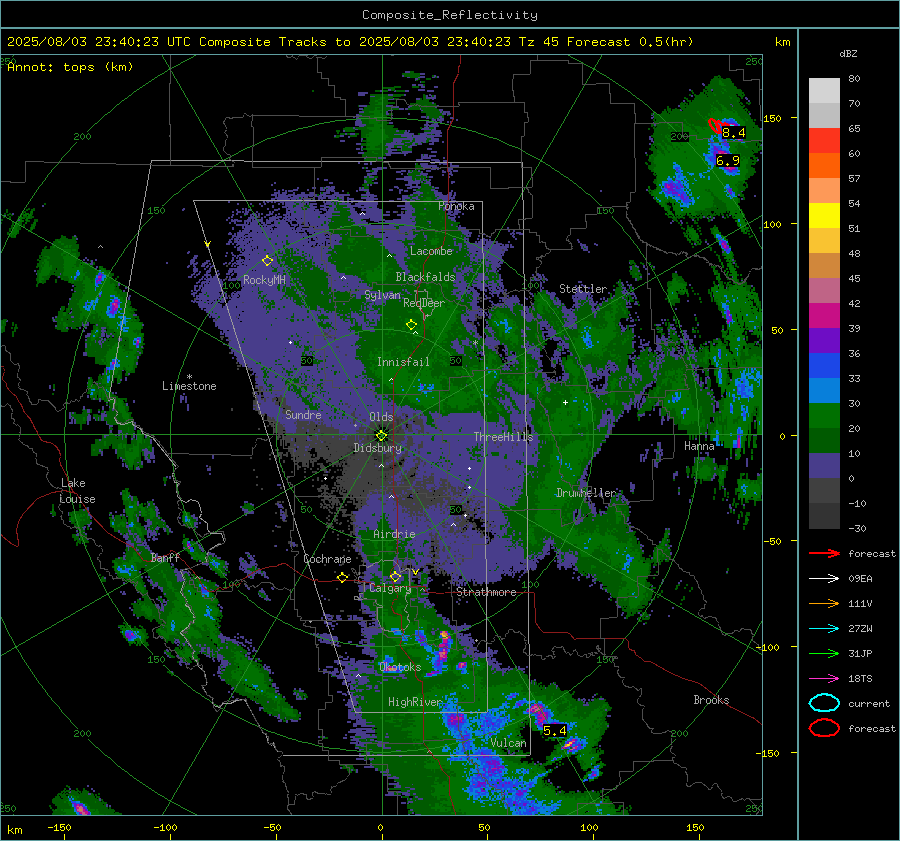Click the Brooks city label

point(711,700)
